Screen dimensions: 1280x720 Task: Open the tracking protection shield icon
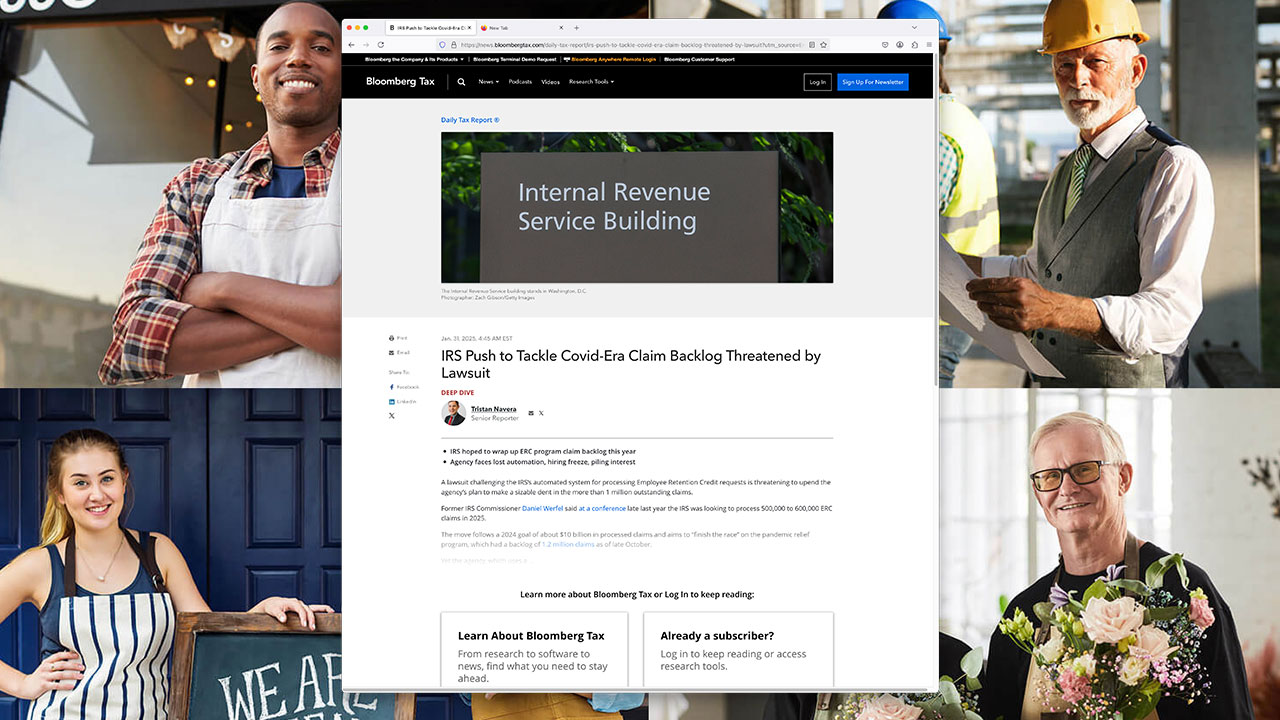coord(442,45)
